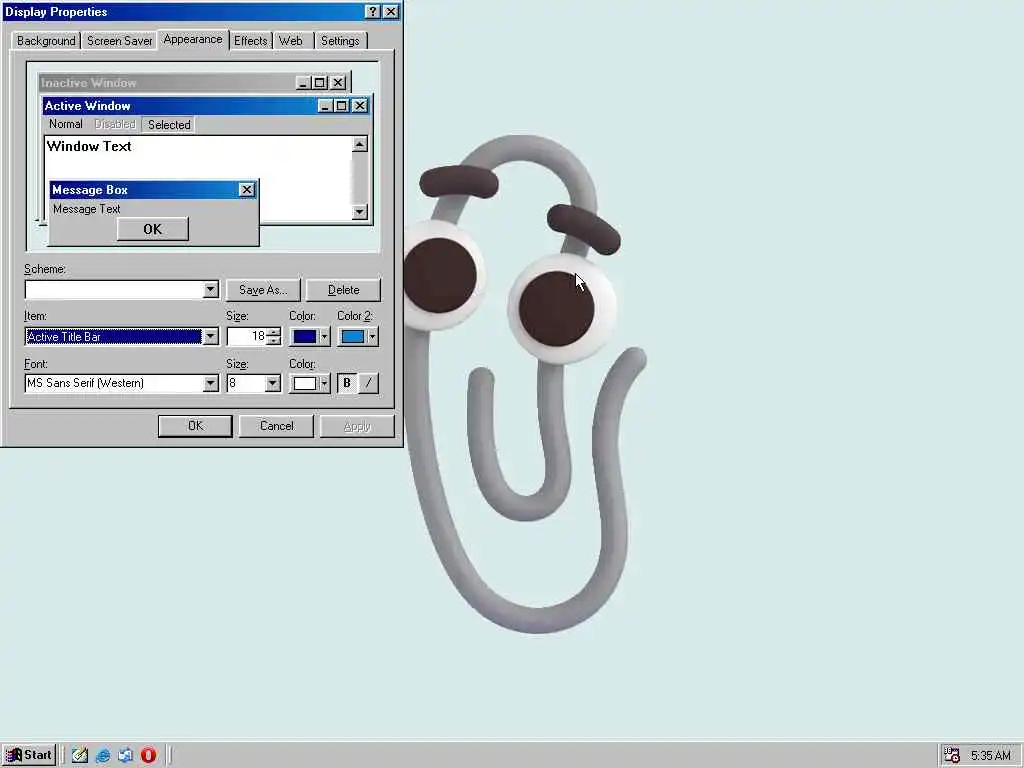
Task: Open Internet Explorer from quick launch
Action: click(x=103, y=756)
